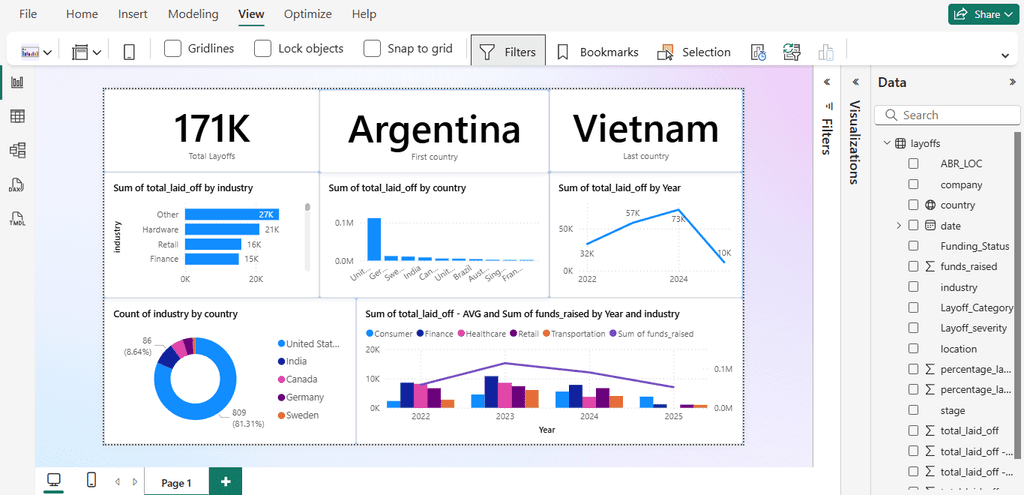The height and width of the screenshot is (495, 1024).
Task: Select desktop layout at the bottom bar
Action: tap(54, 481)
